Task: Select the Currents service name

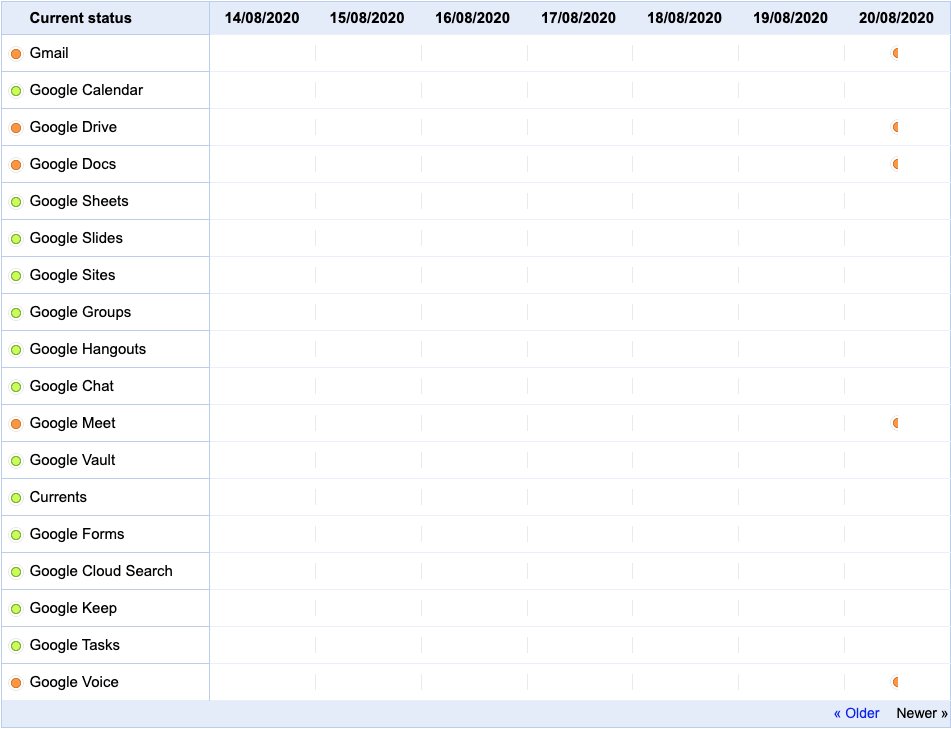Action: 58,497
